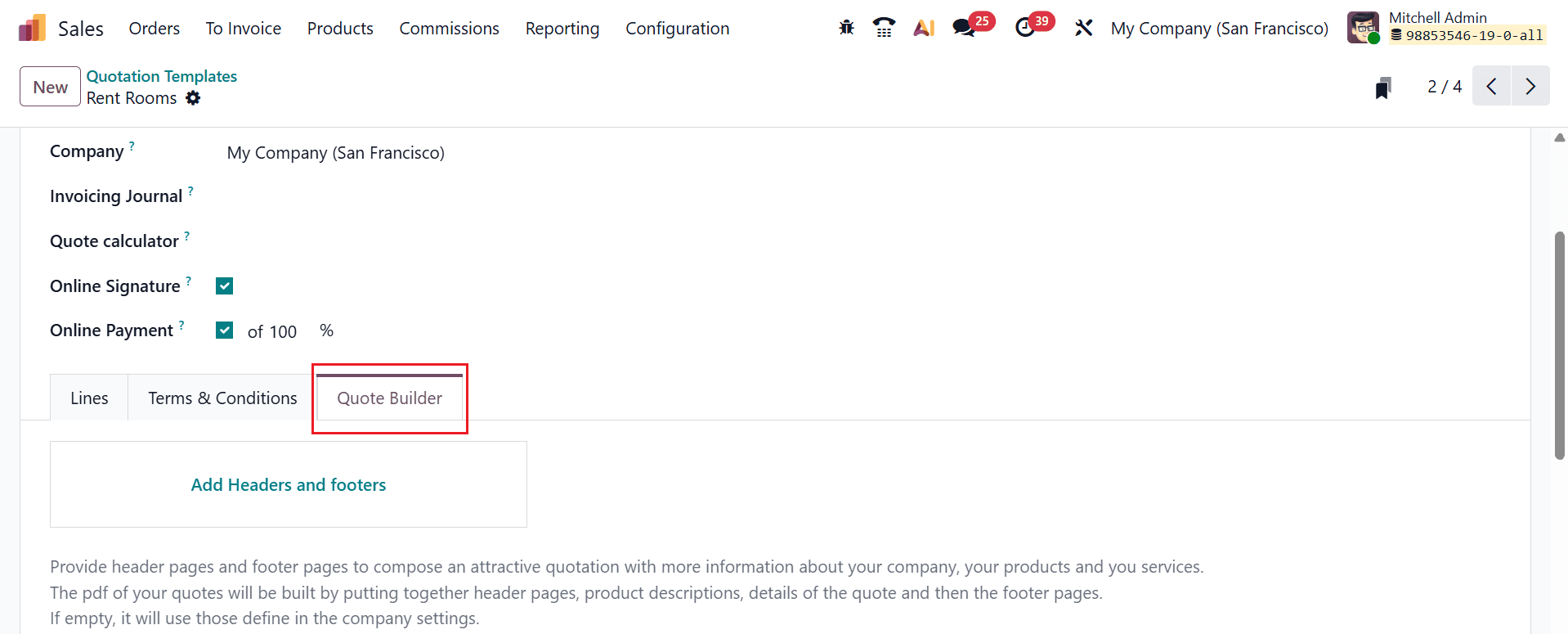The image size is (1568, 634).
Task: Open the activities clock showing 39 items
Action: (1026, 29)
